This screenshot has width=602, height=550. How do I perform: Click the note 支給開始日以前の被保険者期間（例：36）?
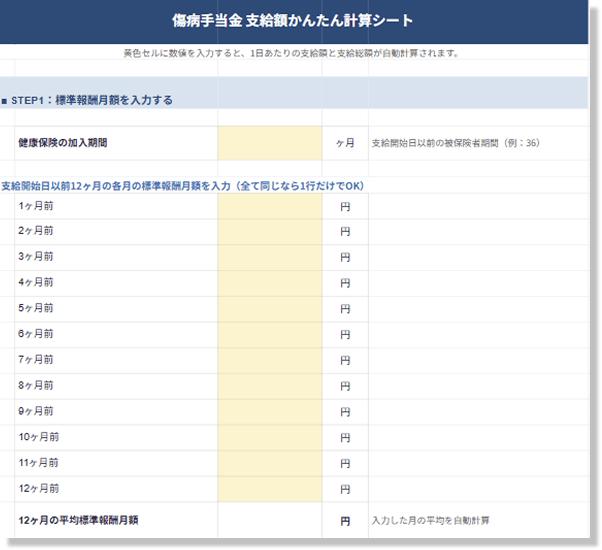point(456,143)
